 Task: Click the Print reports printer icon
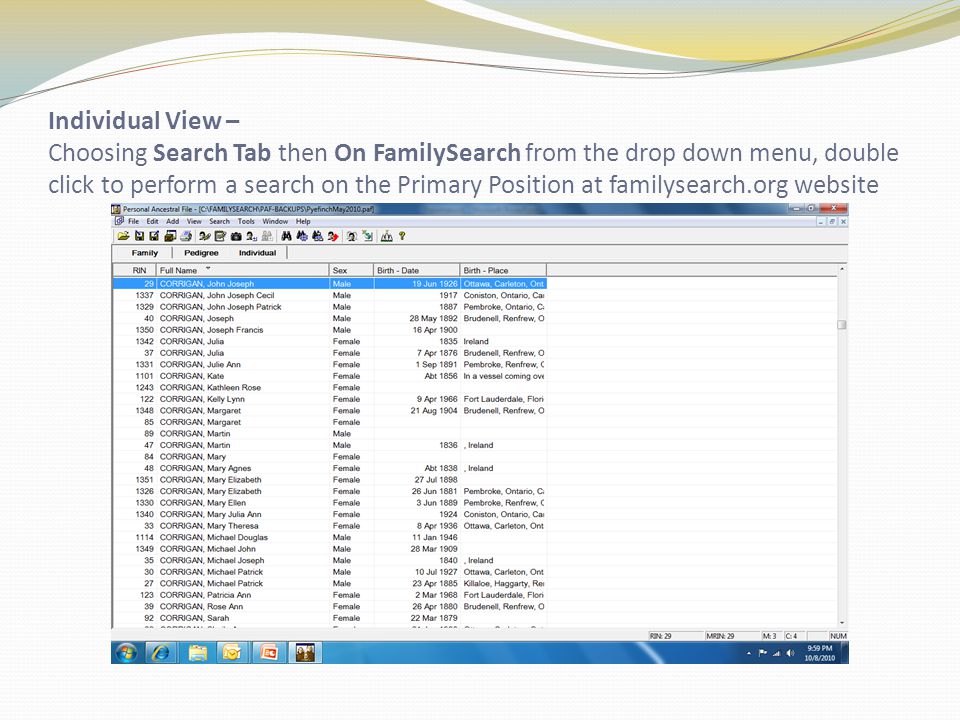tap(186, 236)
